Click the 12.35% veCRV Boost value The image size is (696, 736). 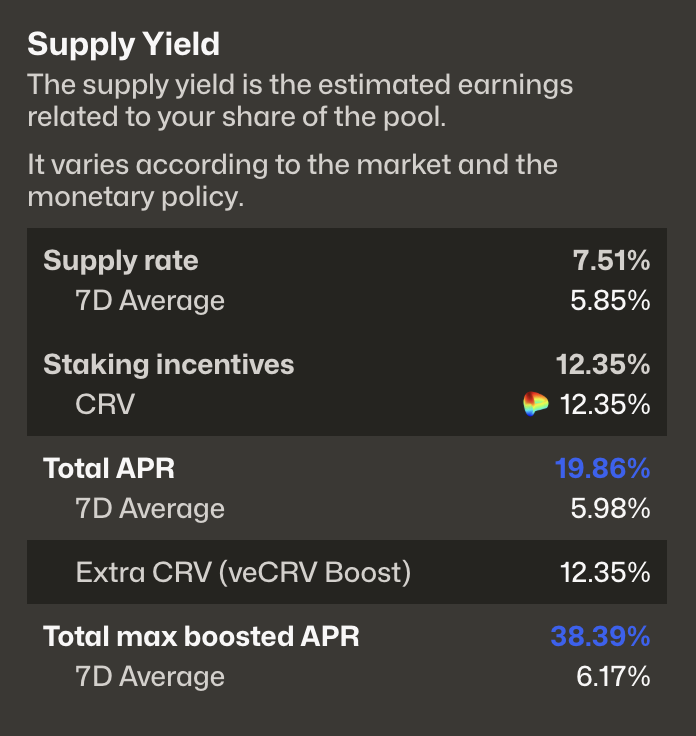(605, 573)
